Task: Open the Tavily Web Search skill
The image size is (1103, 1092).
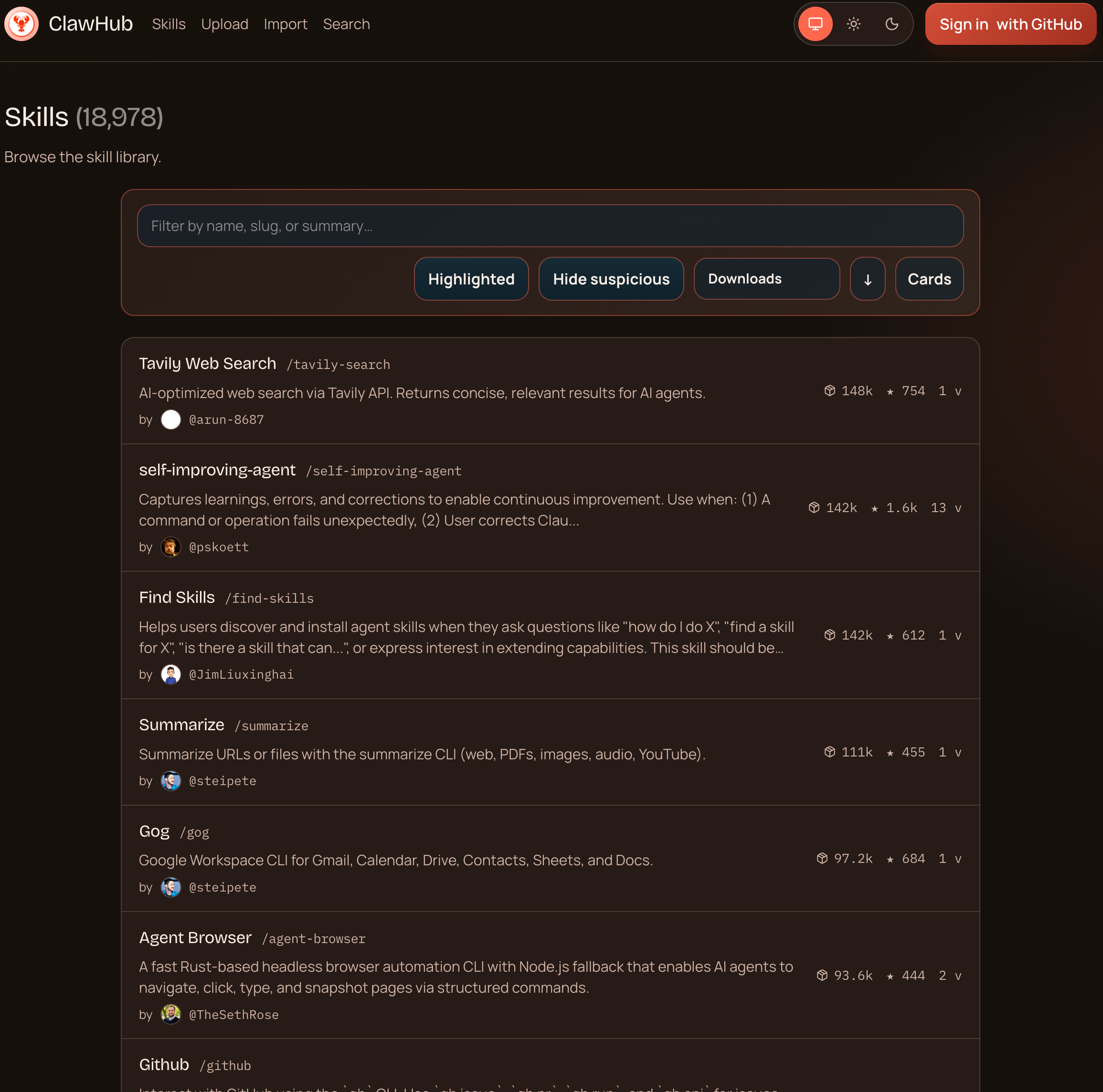Action: click(x=207, y=363)
